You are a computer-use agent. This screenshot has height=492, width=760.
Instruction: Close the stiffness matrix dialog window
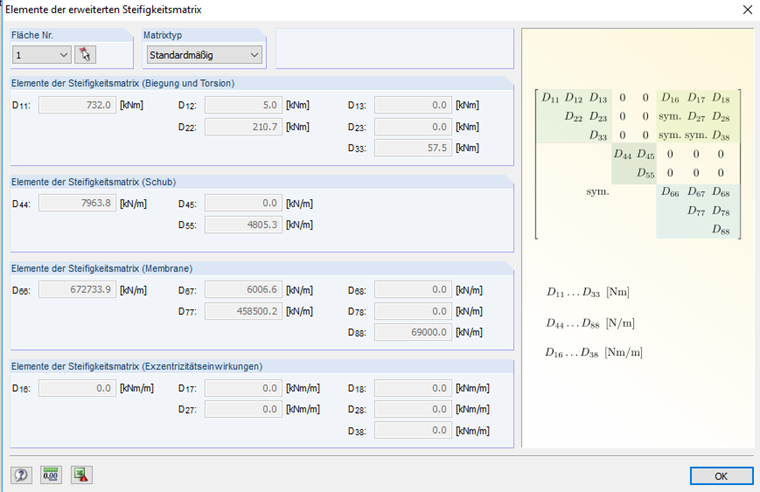pyautogui.click(x=746, y=10)
